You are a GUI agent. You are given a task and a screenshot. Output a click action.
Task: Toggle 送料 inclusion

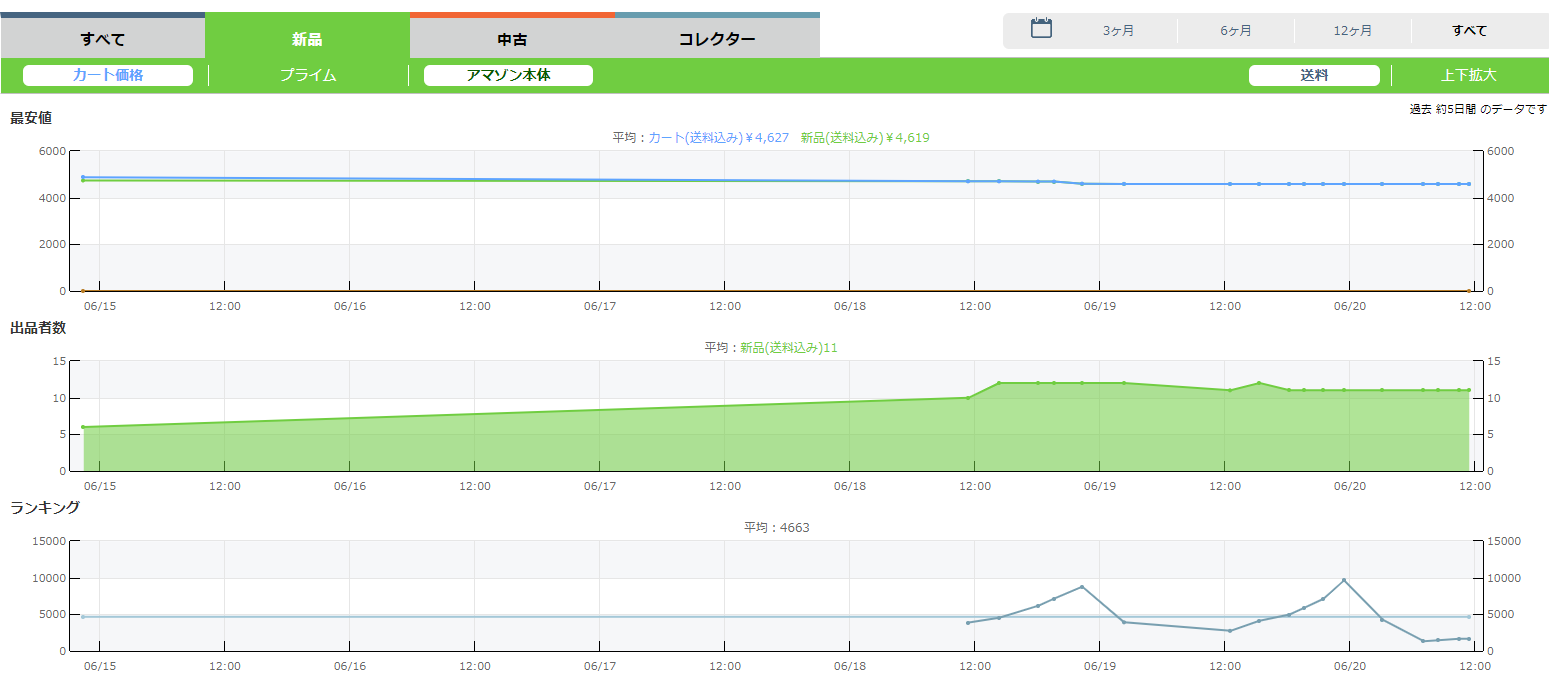(1314, 75)
